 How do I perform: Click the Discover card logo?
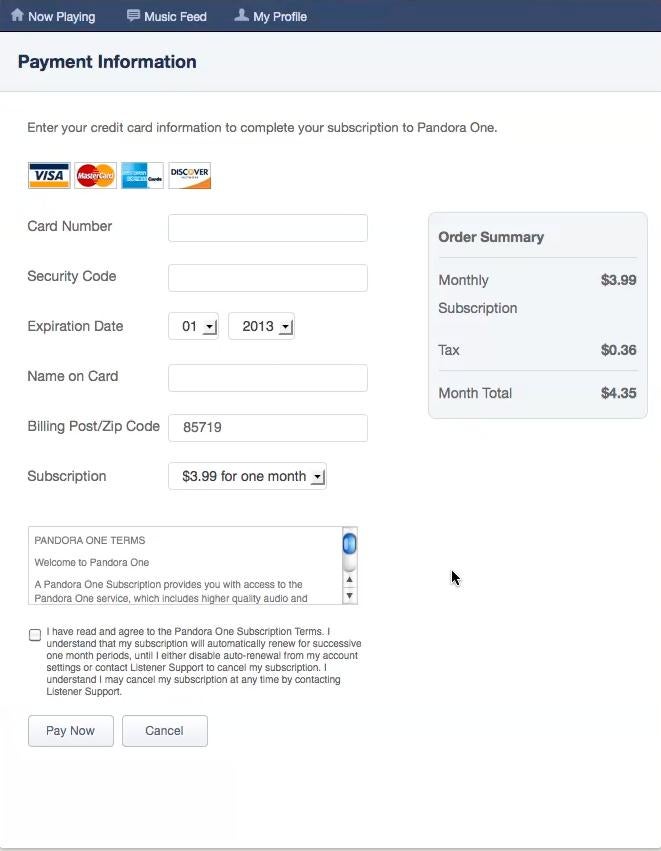pos(189,176)
